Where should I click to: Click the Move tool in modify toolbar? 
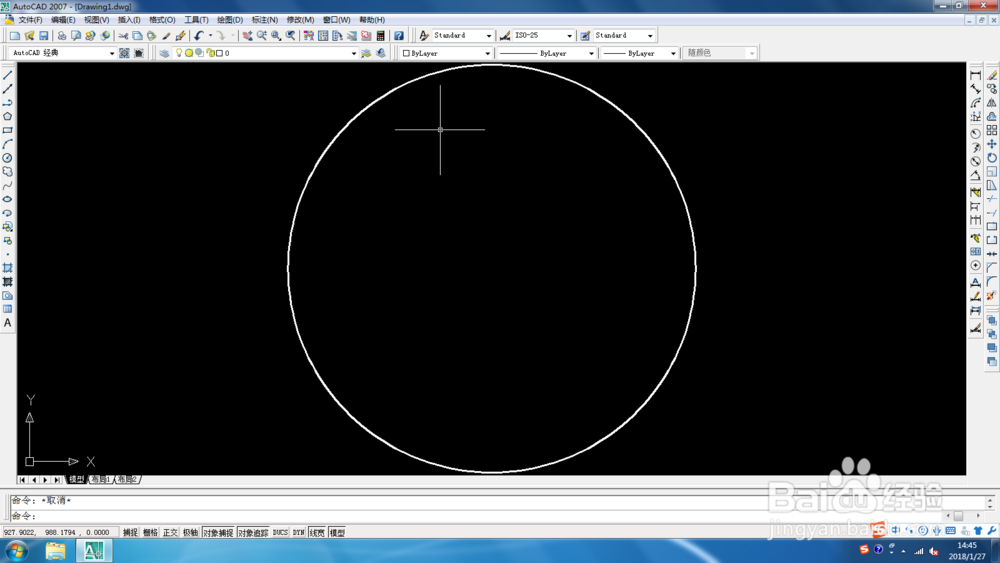(x=992, y=144)
